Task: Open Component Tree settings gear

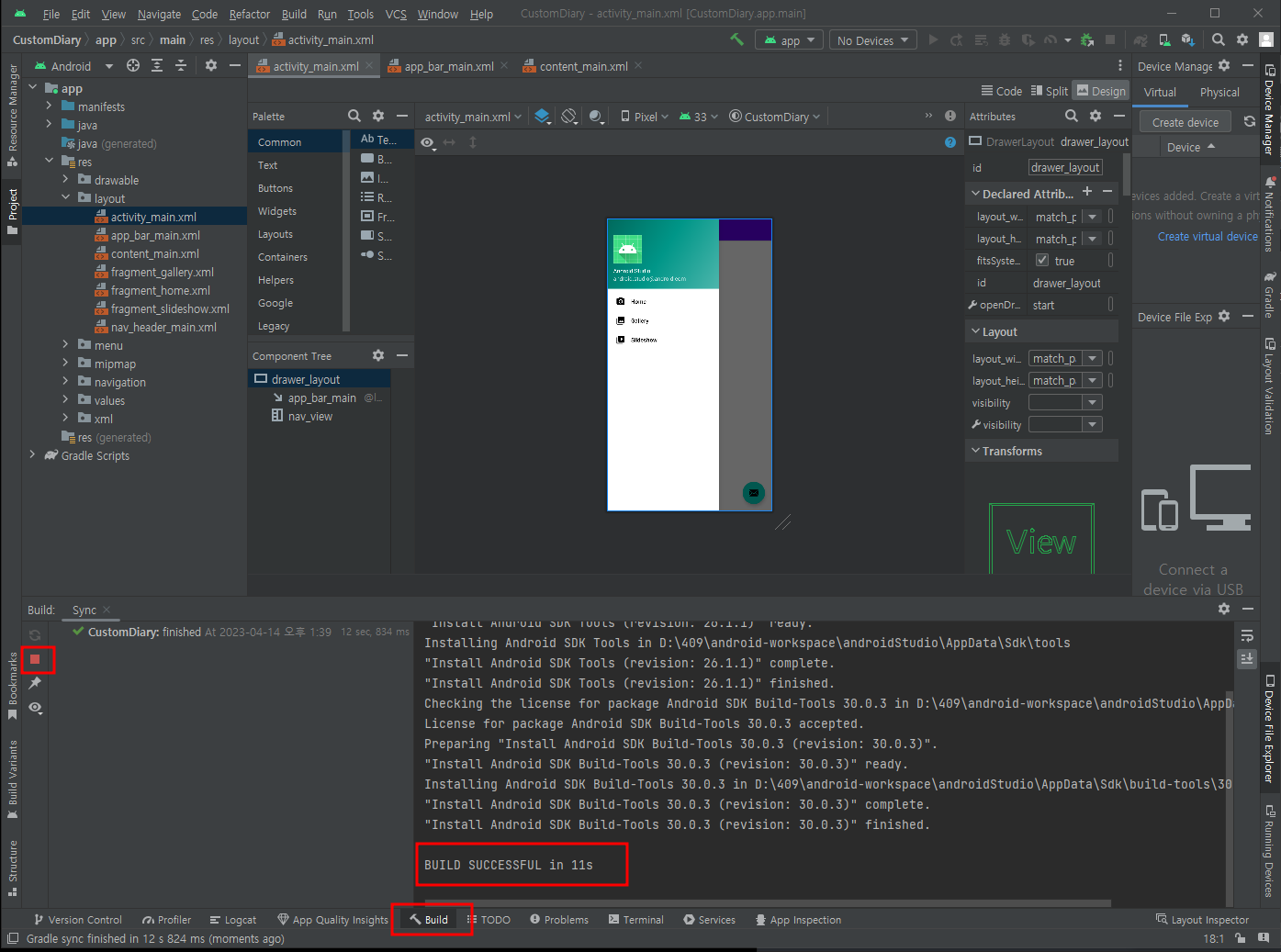Action: click(x=378, y=355)
